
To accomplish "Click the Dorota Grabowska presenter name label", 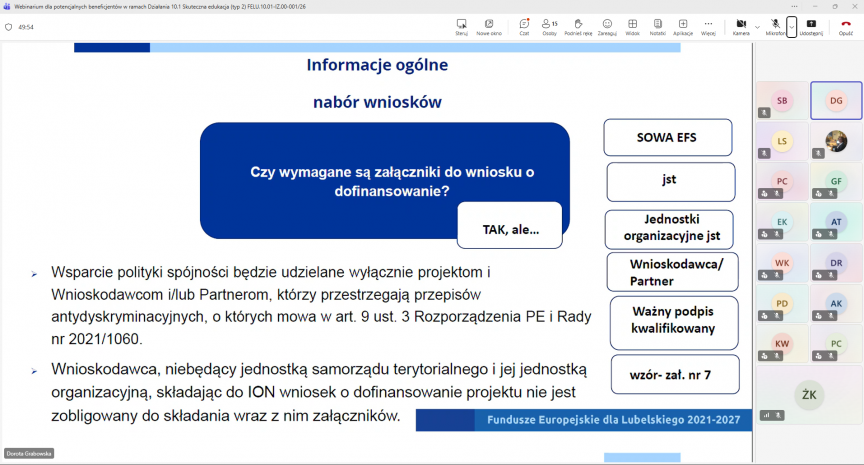I will pos(29,453).
